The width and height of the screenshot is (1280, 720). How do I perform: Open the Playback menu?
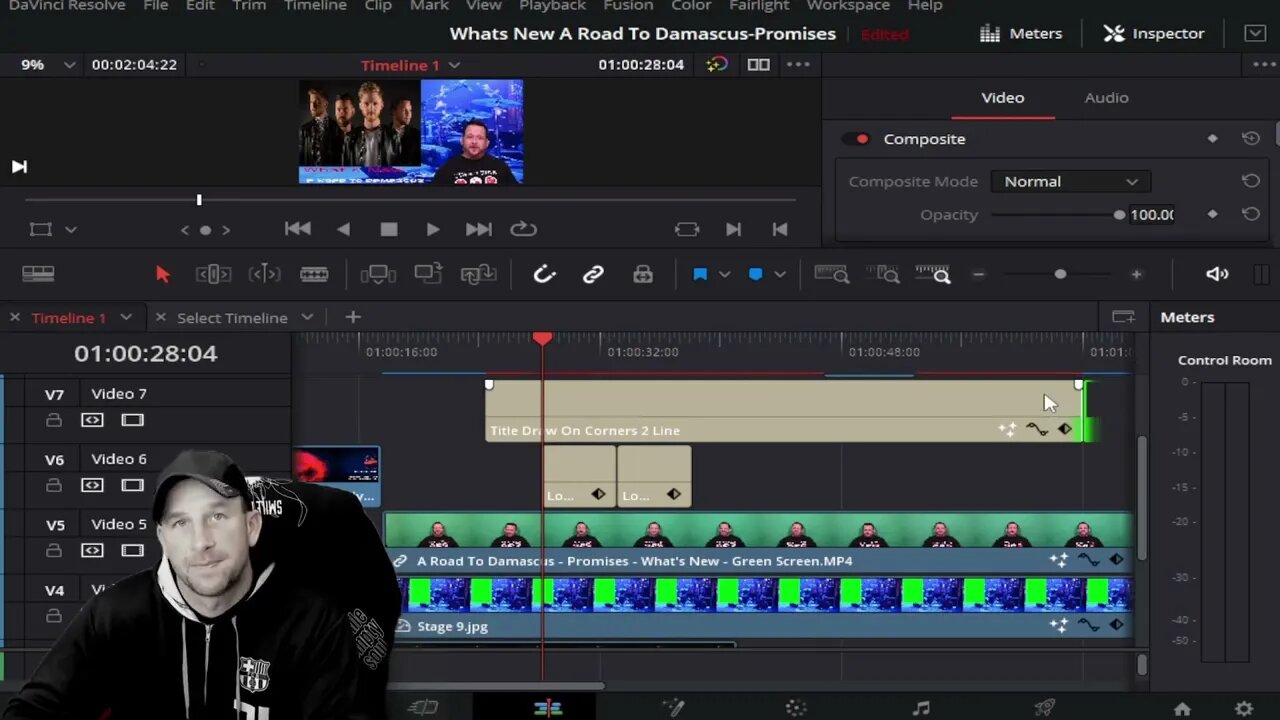[552, 6]
